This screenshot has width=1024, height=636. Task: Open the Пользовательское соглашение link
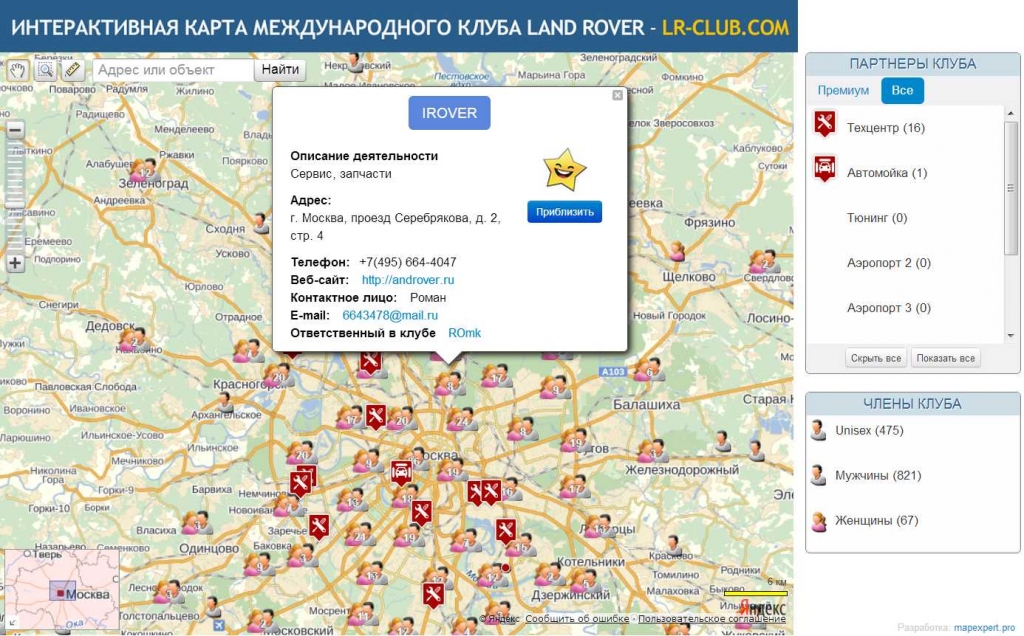point(712,618)
